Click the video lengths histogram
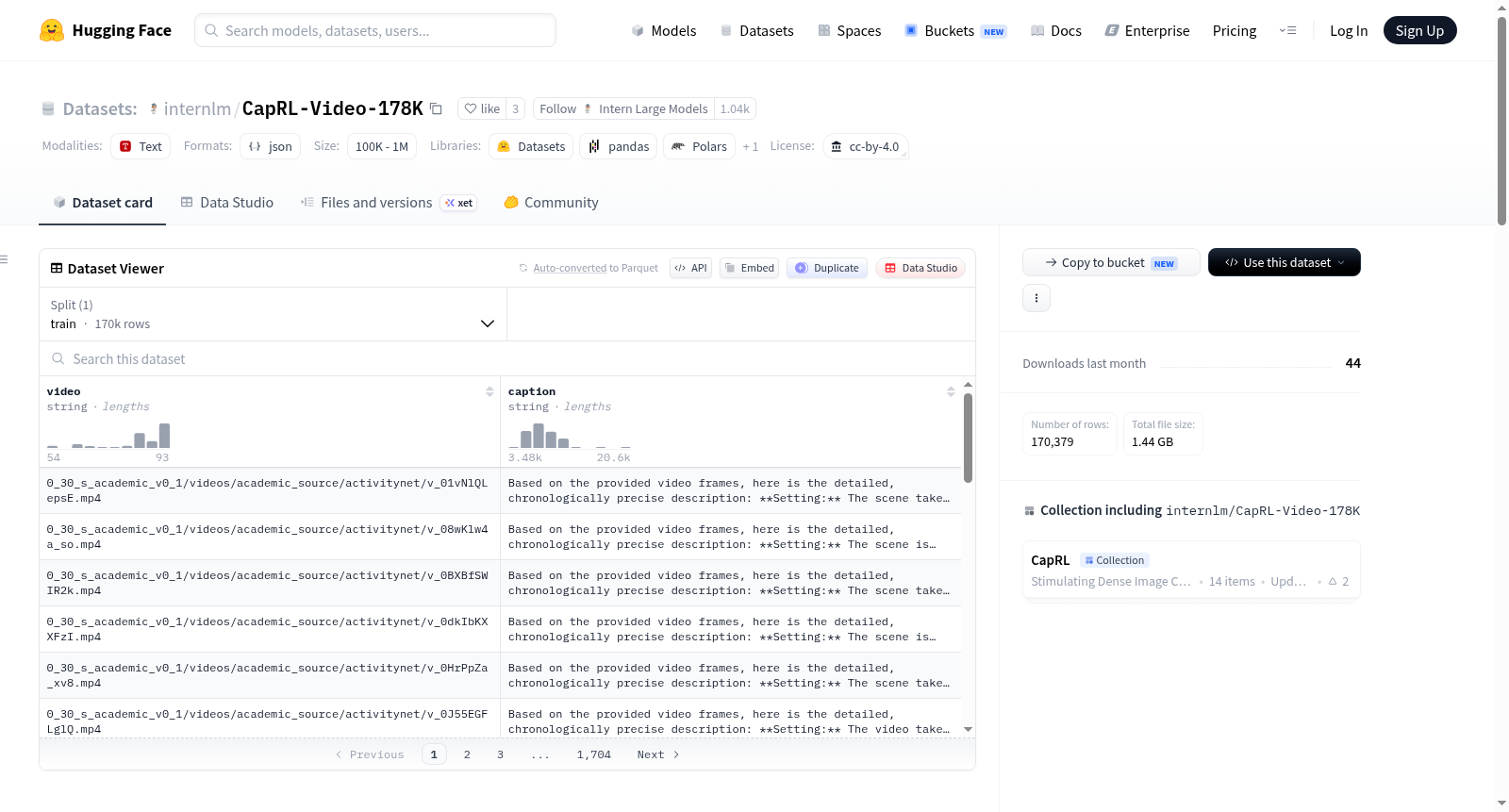Screen dimensions: 1509x812 pyautogui.click(x=108, y=436)
